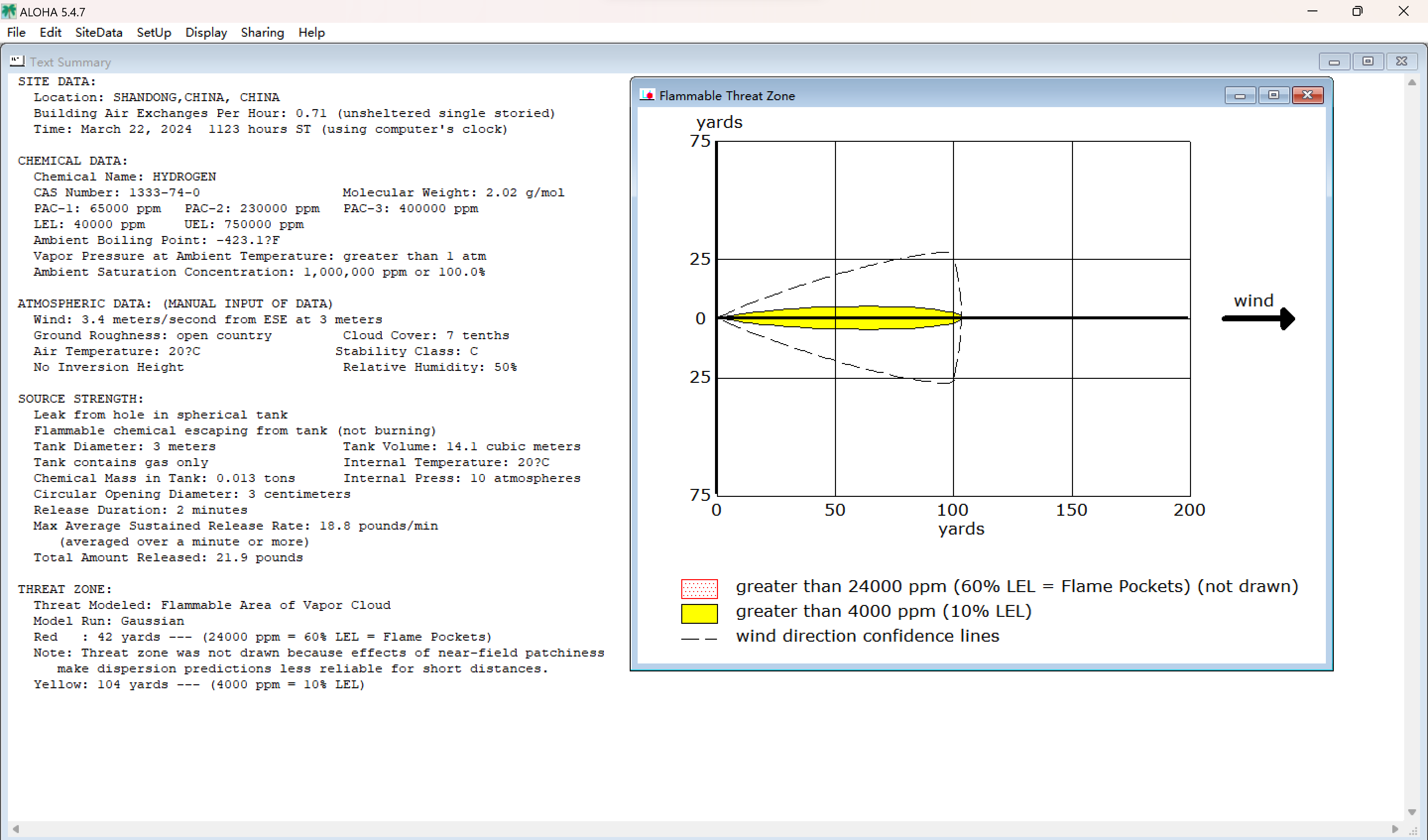The image size is (1428, 840).
Task: Click 'Circular Opening Diameter: 3 centimeters' line
Action: 192,494
